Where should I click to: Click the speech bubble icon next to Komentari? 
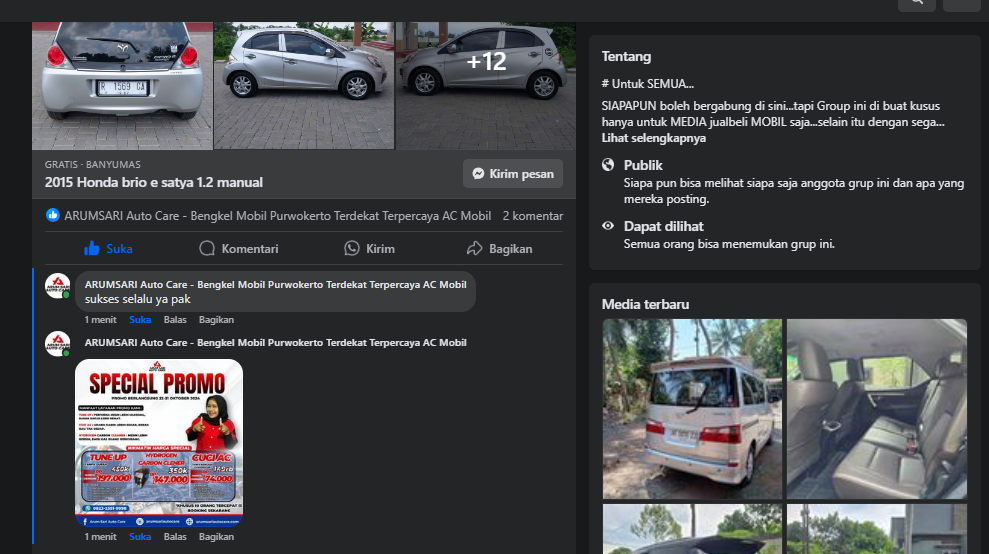207,249
